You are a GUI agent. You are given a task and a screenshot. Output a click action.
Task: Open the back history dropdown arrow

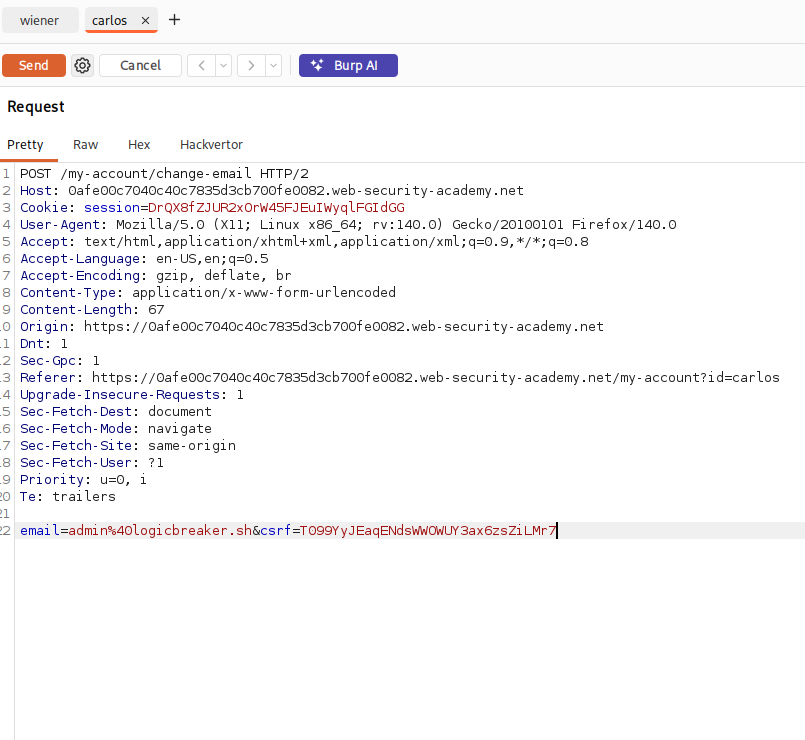[x=223, y=66]
